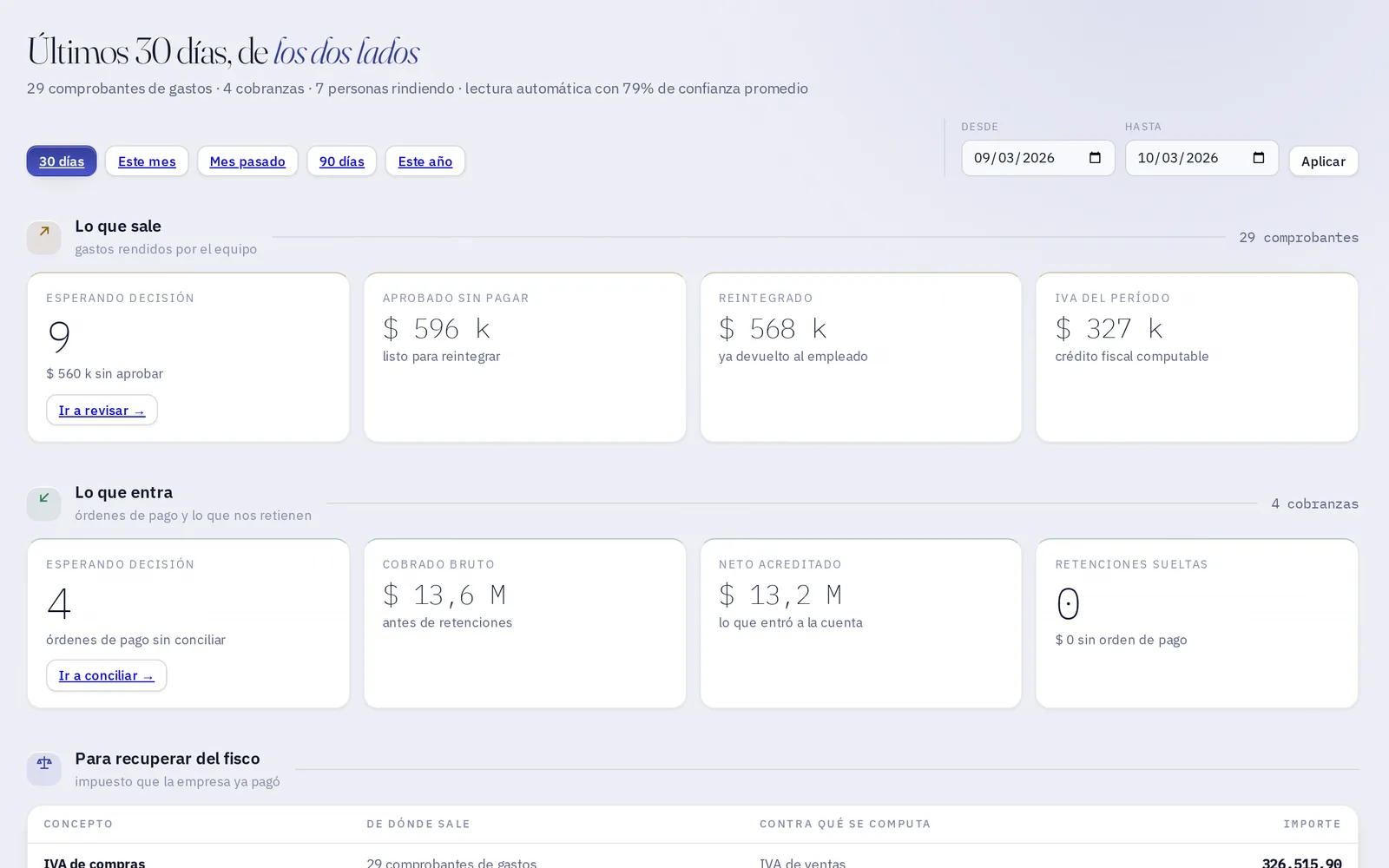
Task: Click the Aplicar button
Action: [x=1323, y=161]
